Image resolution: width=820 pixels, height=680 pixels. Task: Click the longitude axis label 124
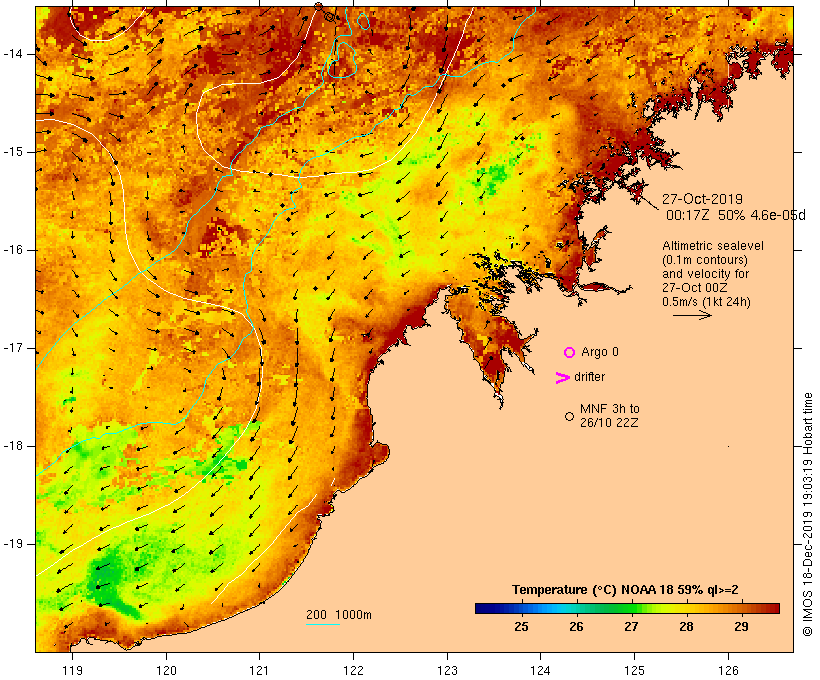pos(540,670)
